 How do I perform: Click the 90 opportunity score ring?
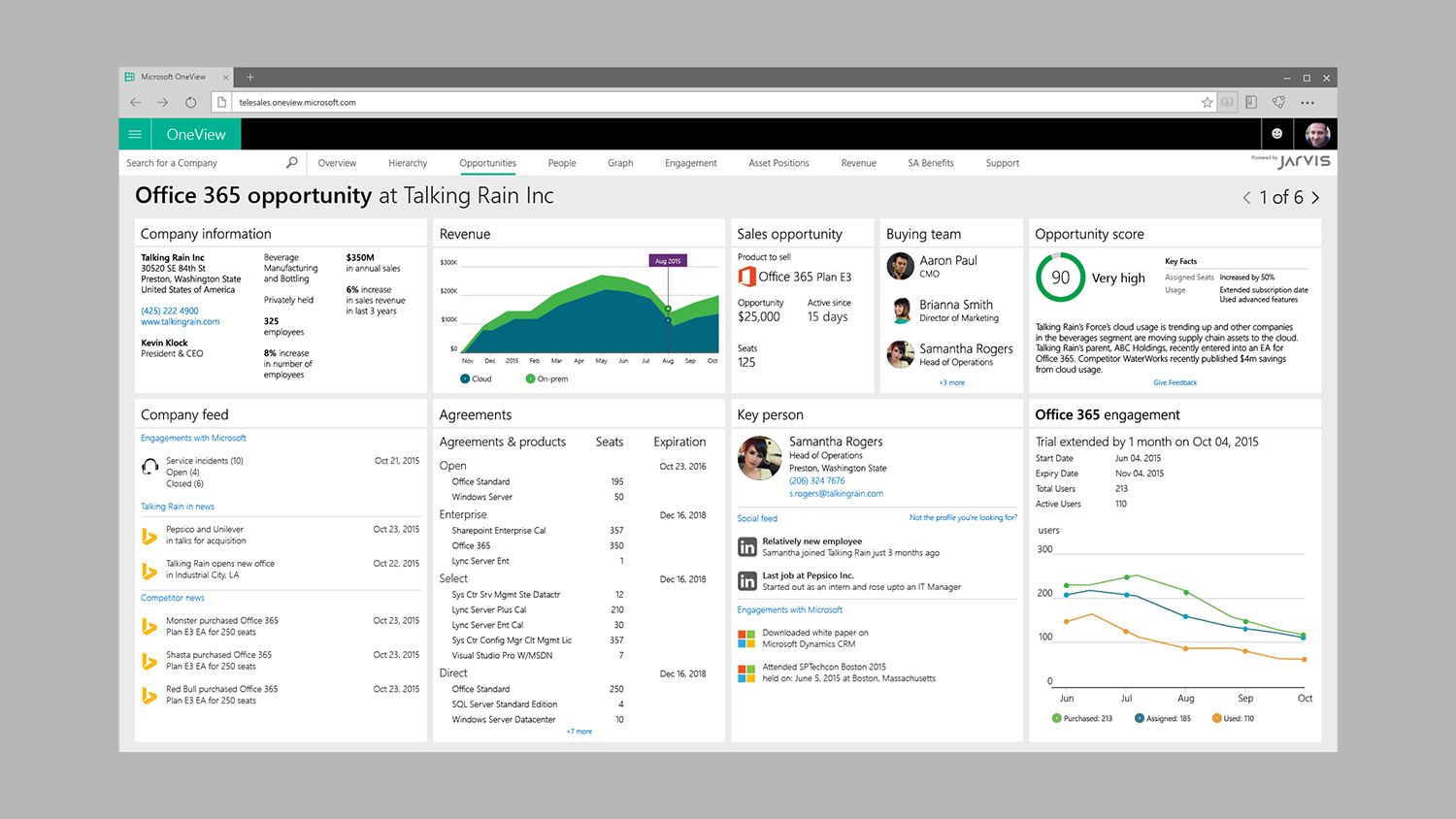[x=1060, y=278]
